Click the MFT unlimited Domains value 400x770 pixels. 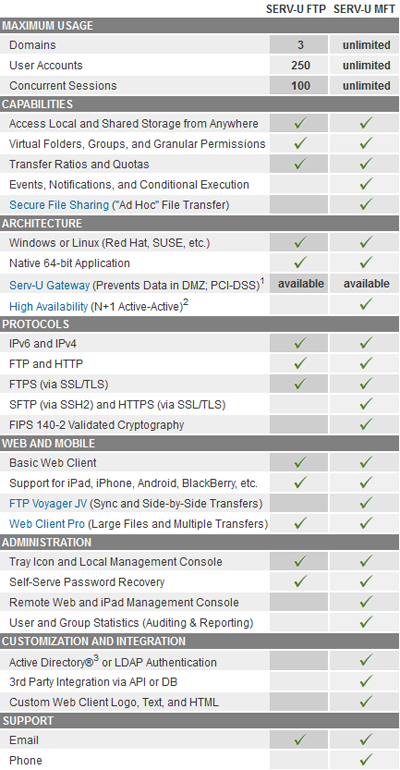366,45
